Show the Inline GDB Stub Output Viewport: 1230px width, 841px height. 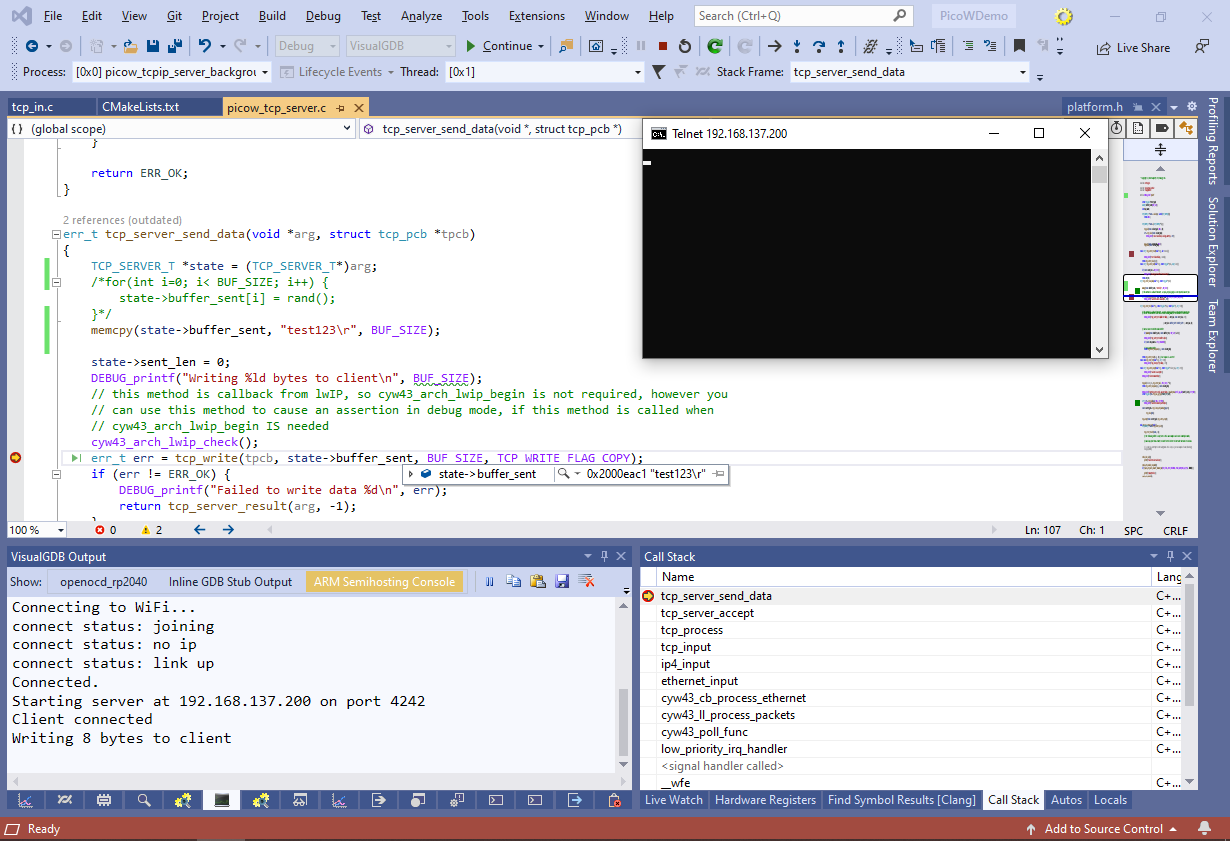tap(231, 582)
